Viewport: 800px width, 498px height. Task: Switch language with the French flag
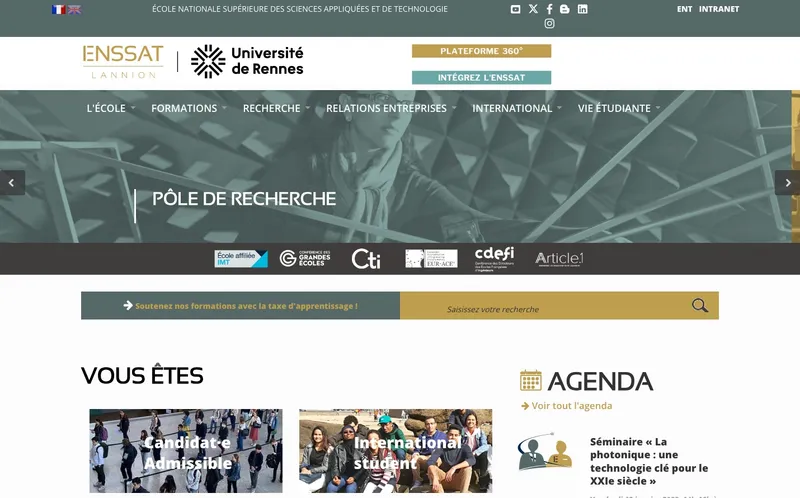(58, 9)
